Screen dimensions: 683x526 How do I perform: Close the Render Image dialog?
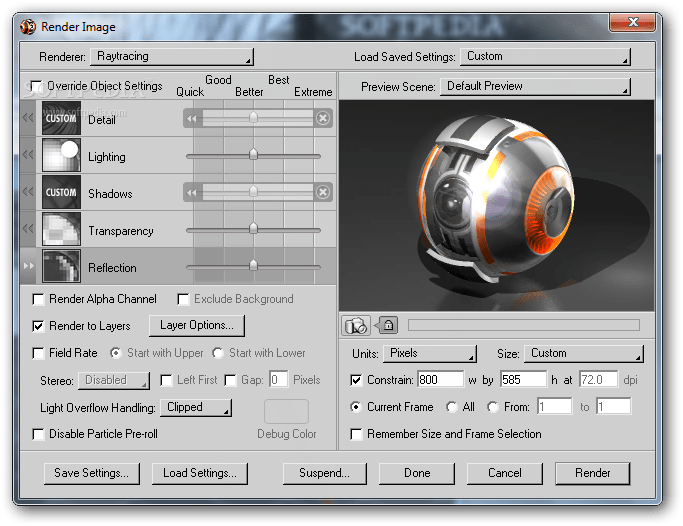click(x=632, y=22)
